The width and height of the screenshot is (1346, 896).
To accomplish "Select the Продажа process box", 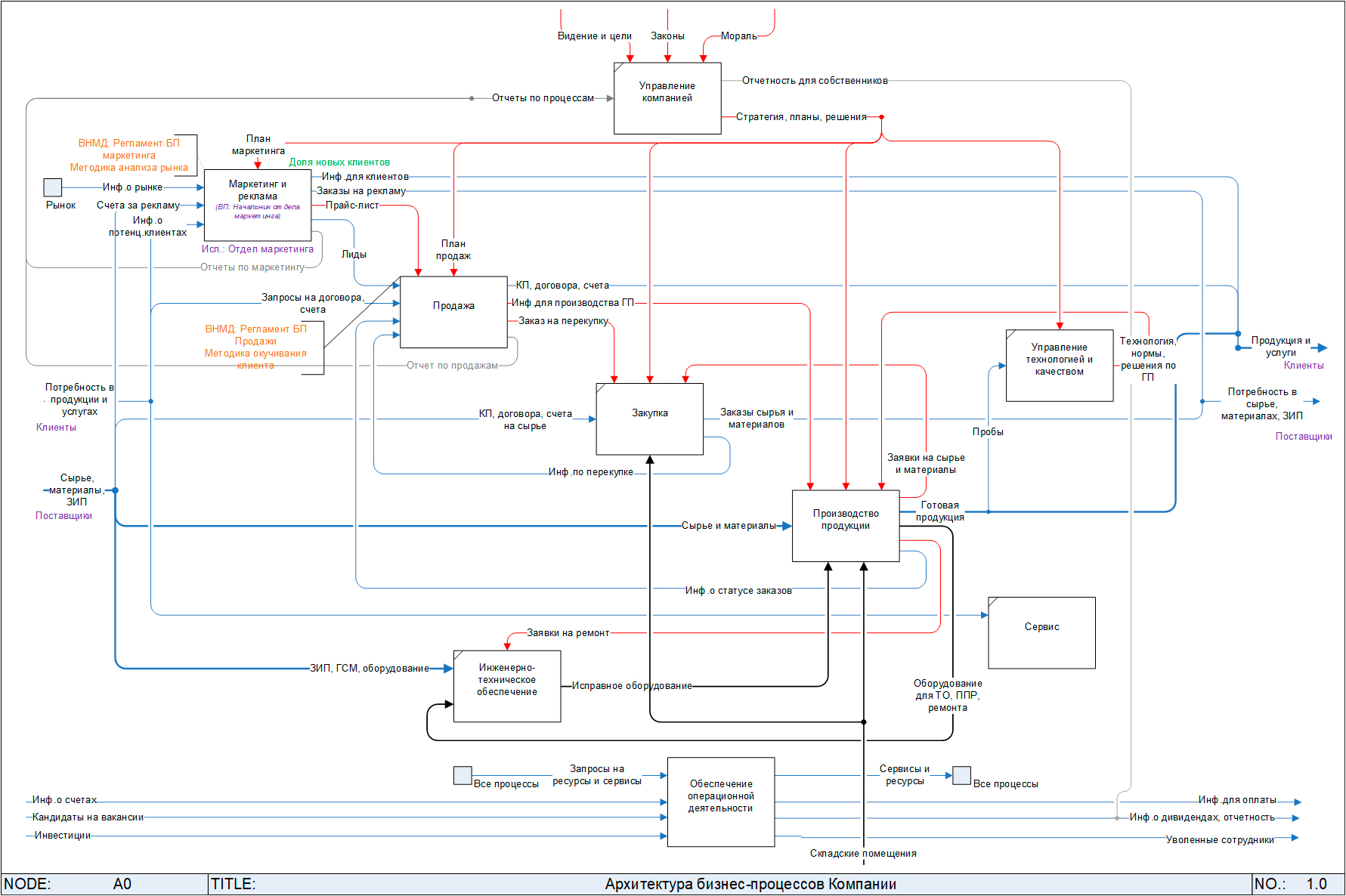I will (453, 311).
